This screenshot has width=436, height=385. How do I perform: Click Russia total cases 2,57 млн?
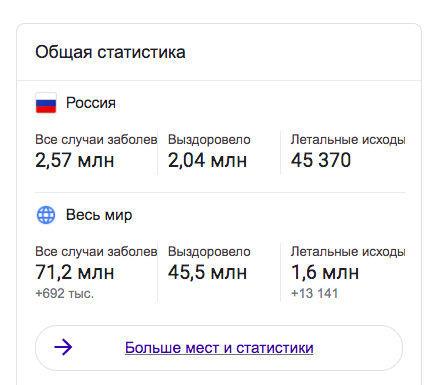pos(75,160)
